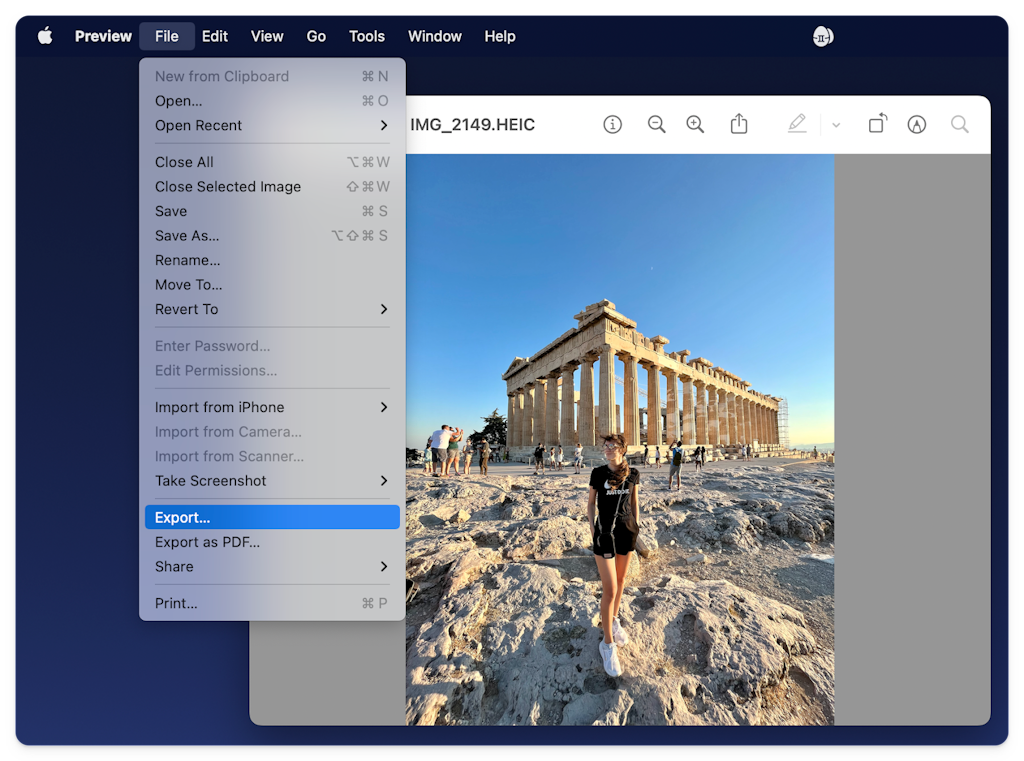
Task: Choose Export as PDF
Action: [270, 542]
